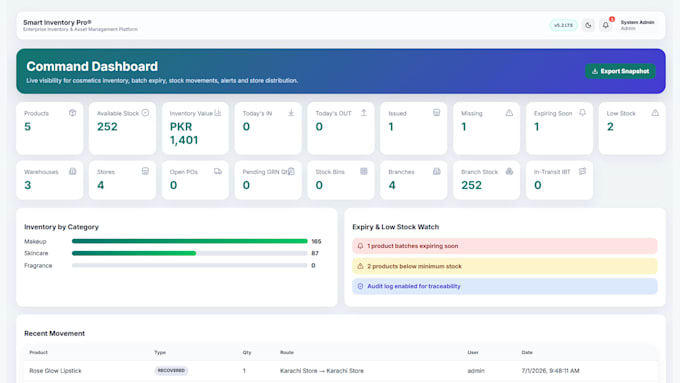The height and width of the screenshot is (383, 680).
Task: Open the '1 product batches expiring soon' alert
Action: point(505,246)
